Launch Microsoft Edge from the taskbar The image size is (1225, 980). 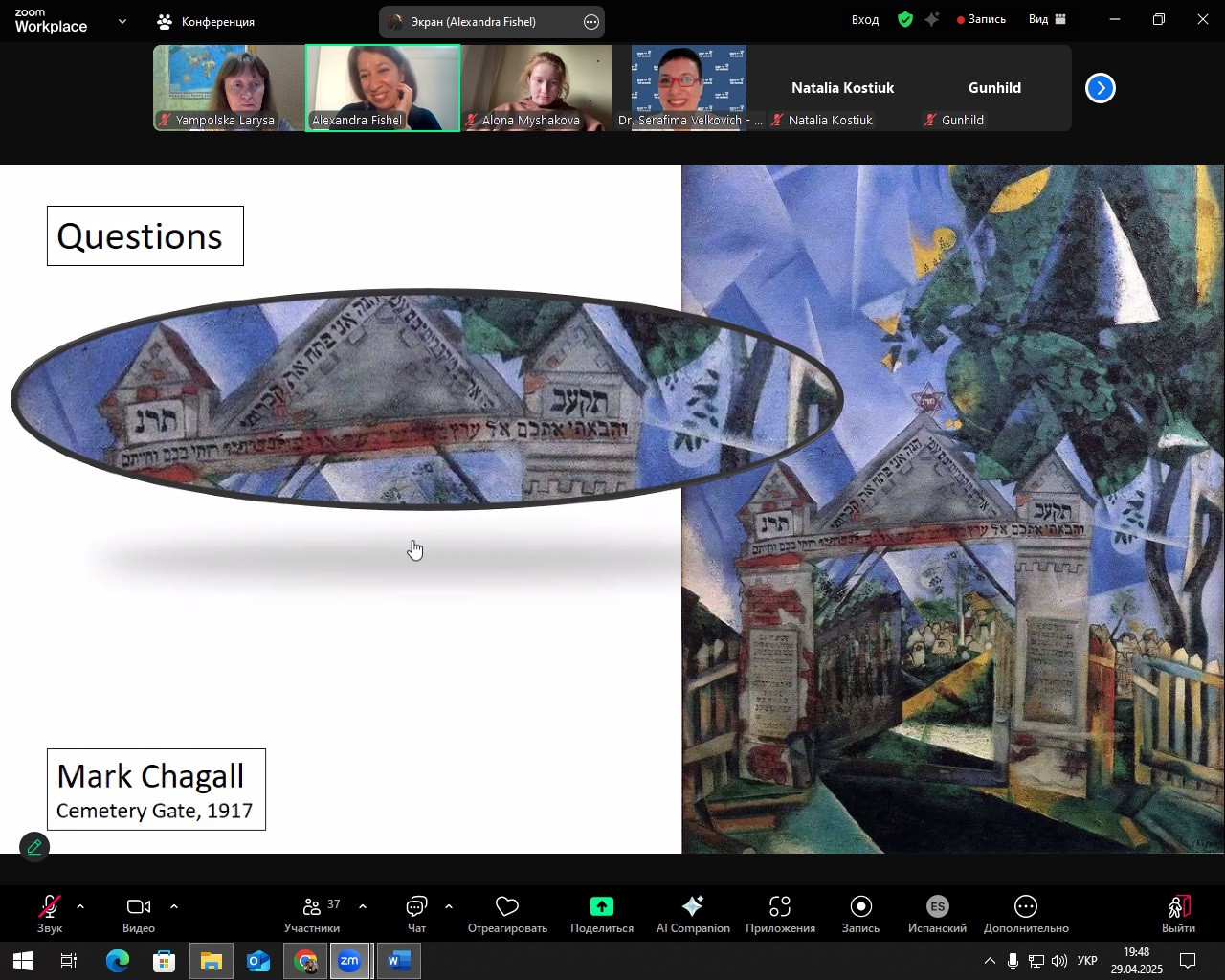point(118,961)
